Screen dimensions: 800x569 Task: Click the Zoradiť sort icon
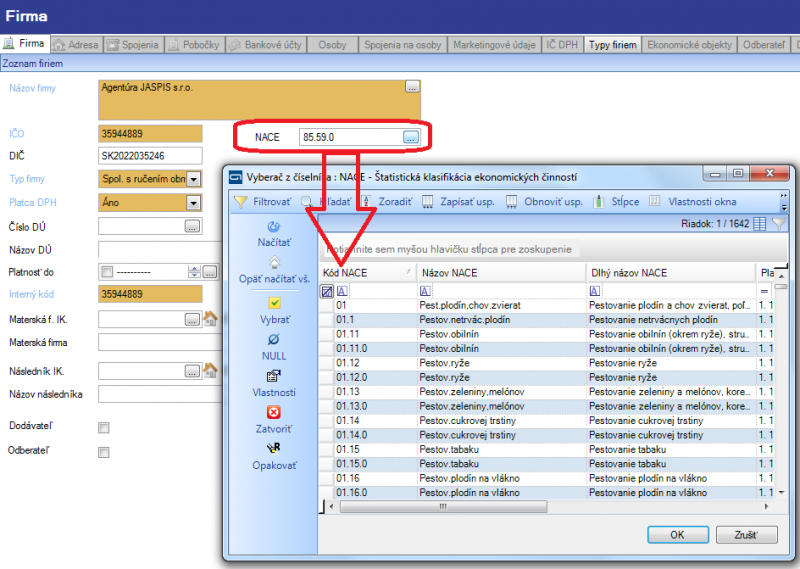click(366, 202)
